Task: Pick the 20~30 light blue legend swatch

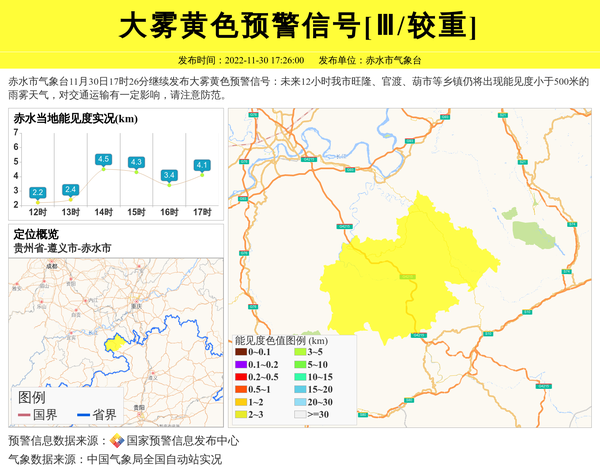Action: coord(300,401)
